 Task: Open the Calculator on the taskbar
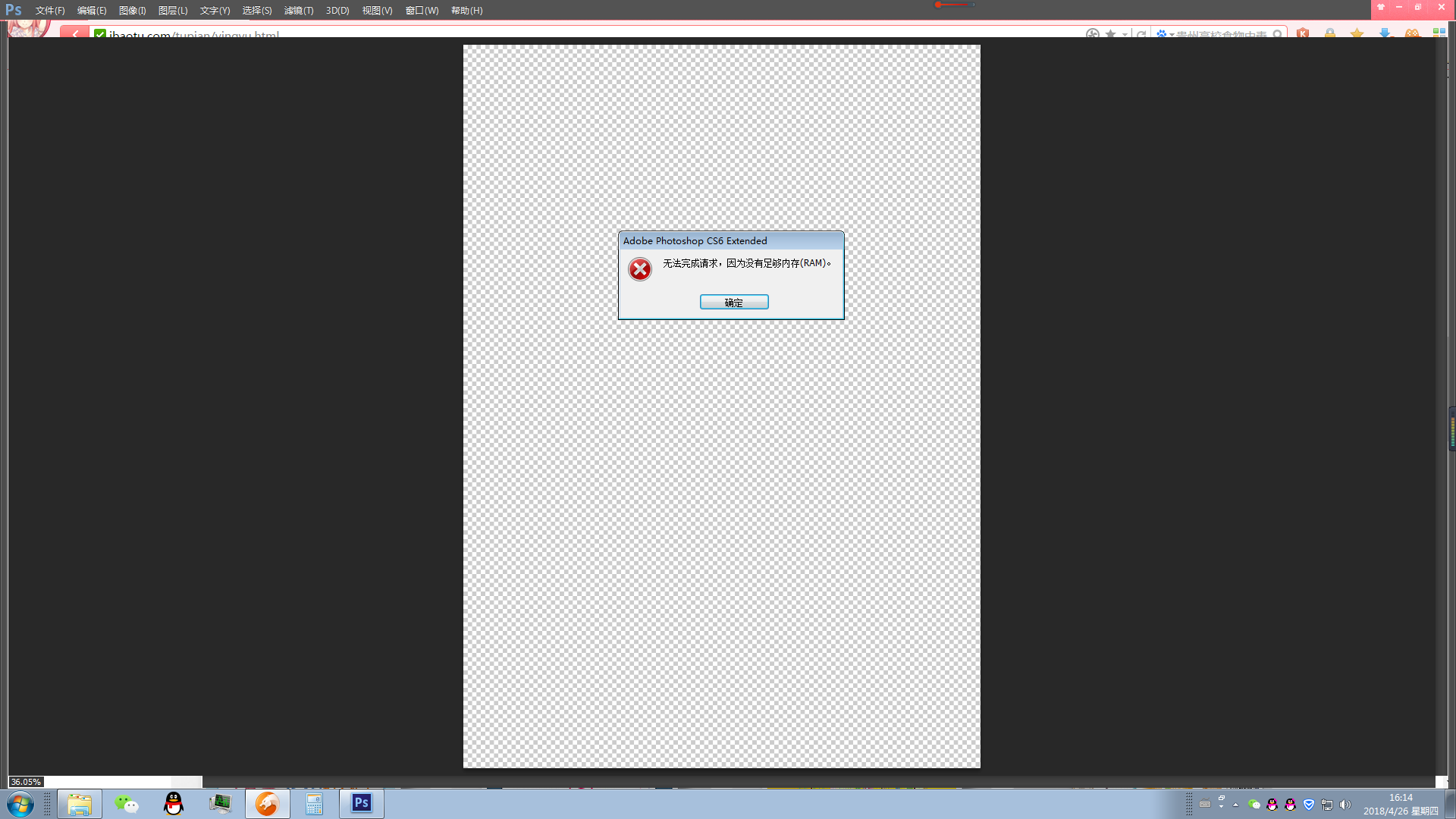314,804
